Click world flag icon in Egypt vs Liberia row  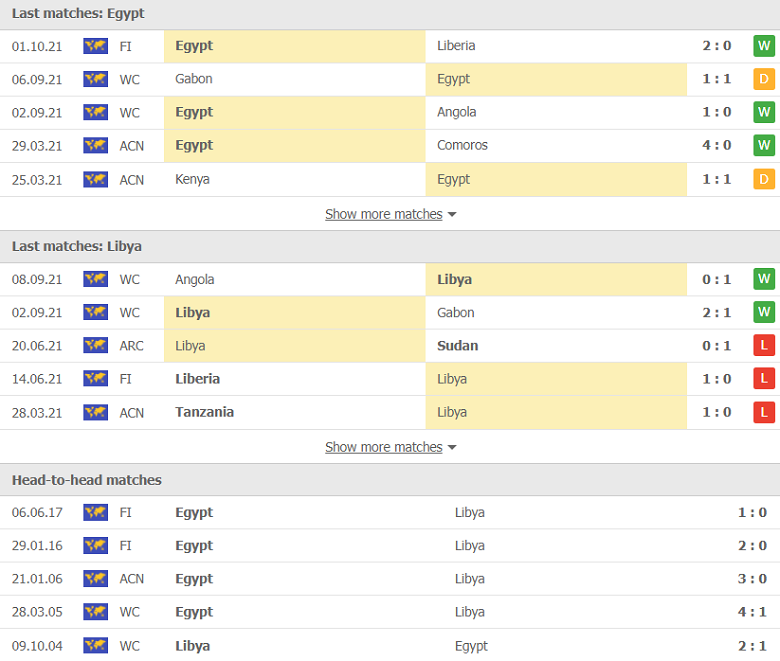point(95,46)
